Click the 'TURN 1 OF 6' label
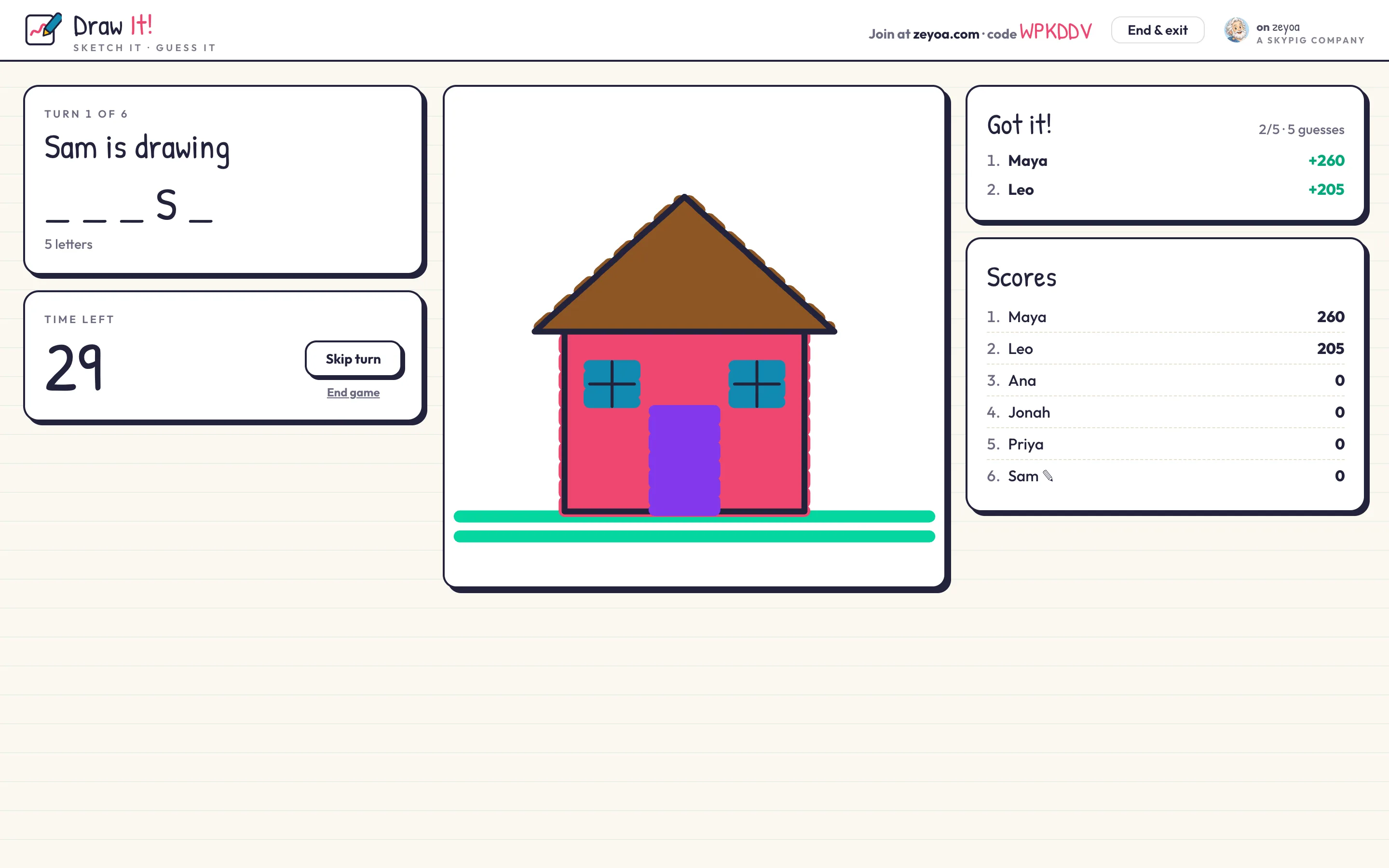This screenshot has height=868, width=1389. point(86,114)
